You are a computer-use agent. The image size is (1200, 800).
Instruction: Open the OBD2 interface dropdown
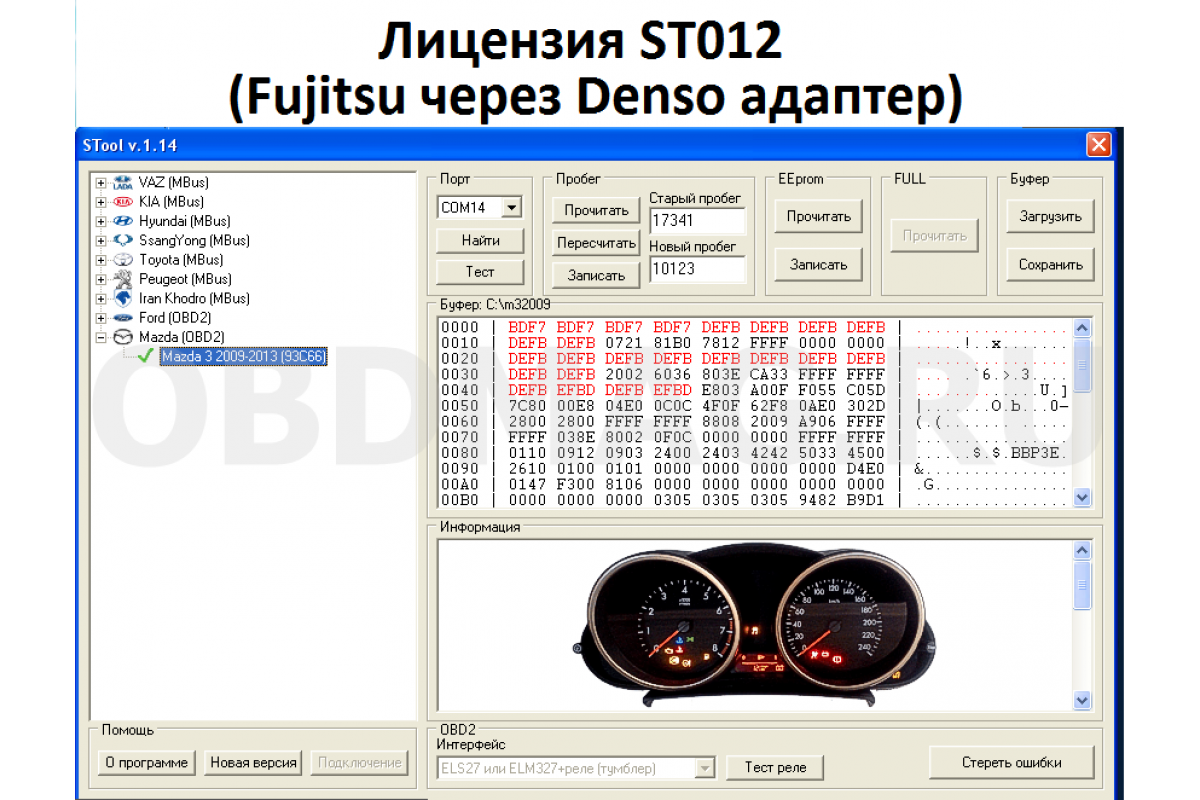click(705, 768)
